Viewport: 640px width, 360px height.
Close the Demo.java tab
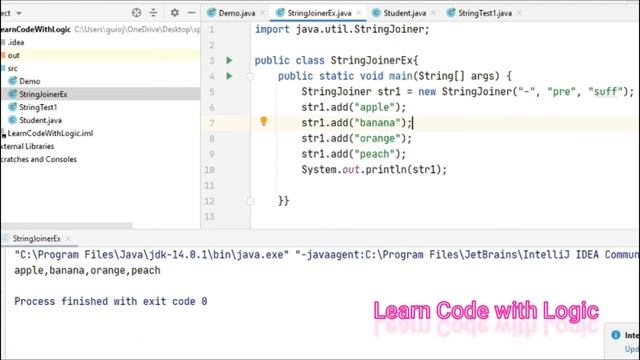pos(262,13)
